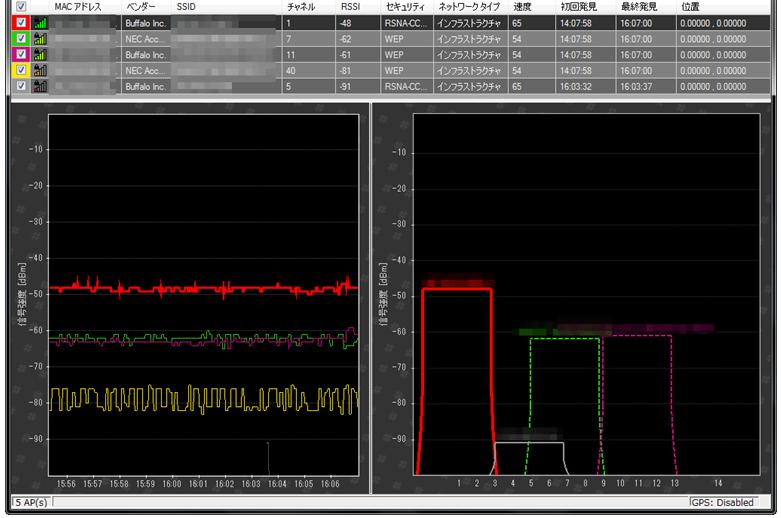Select RSSI value -61 cell
Viewport: 781px width, 518px height.
pos(345,55)
